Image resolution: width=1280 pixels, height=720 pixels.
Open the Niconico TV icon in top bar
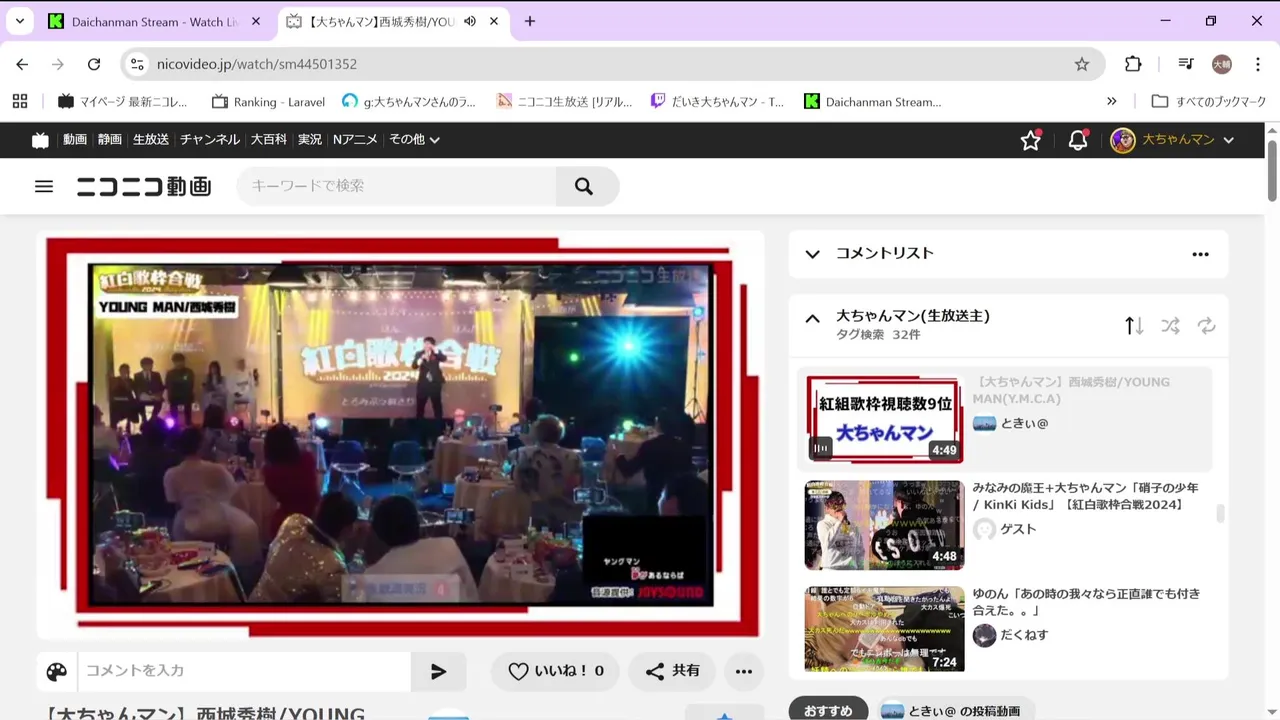(40, 140)
